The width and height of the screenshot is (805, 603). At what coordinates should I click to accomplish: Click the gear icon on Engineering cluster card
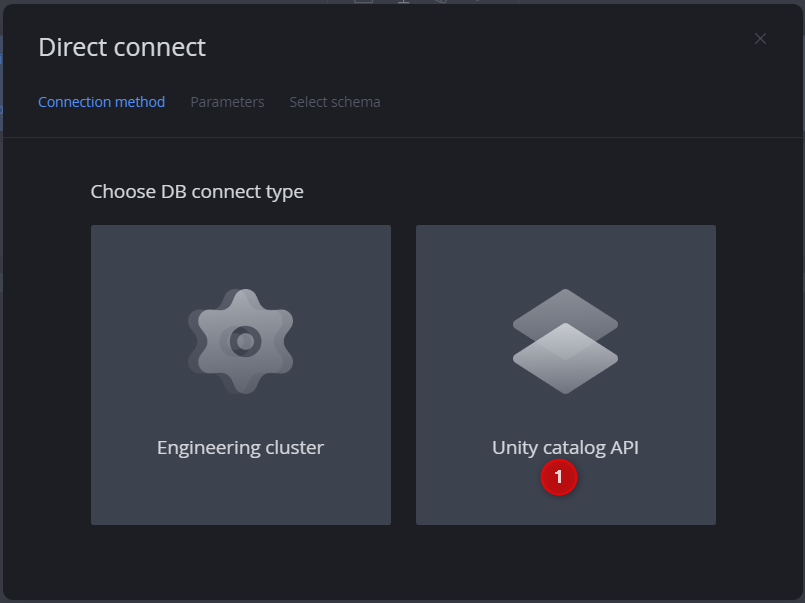click(x=240, y=340)
